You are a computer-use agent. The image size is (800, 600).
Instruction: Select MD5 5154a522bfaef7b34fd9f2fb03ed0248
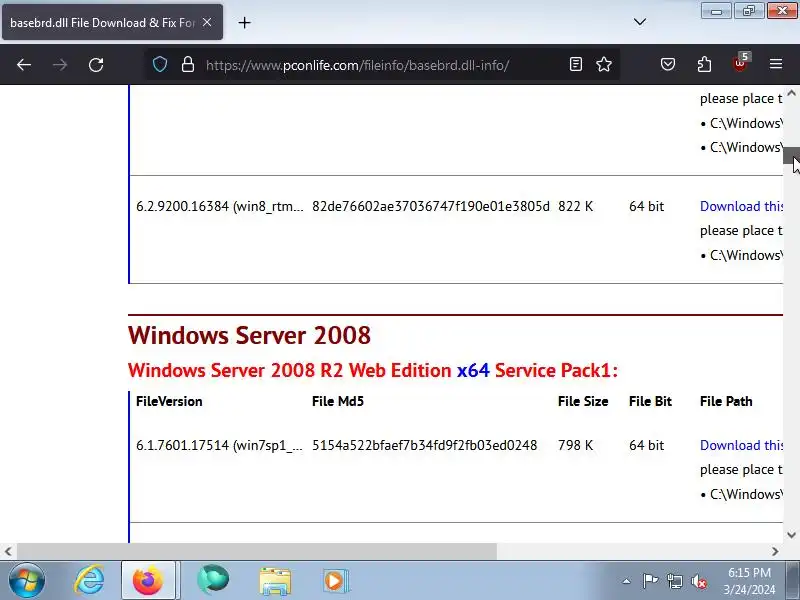pyautogui.click(x=424, y=445)
